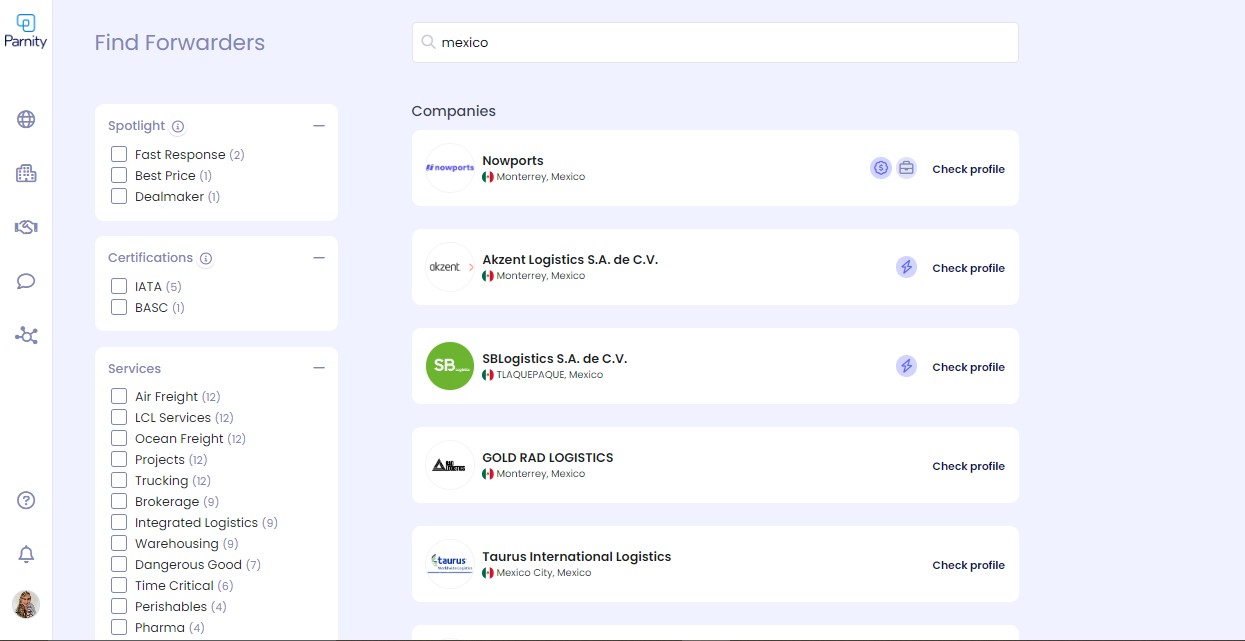Show Certifications info tooltip icon
The width and height of the screenshot is (1245, 641).
pos(206,258)
